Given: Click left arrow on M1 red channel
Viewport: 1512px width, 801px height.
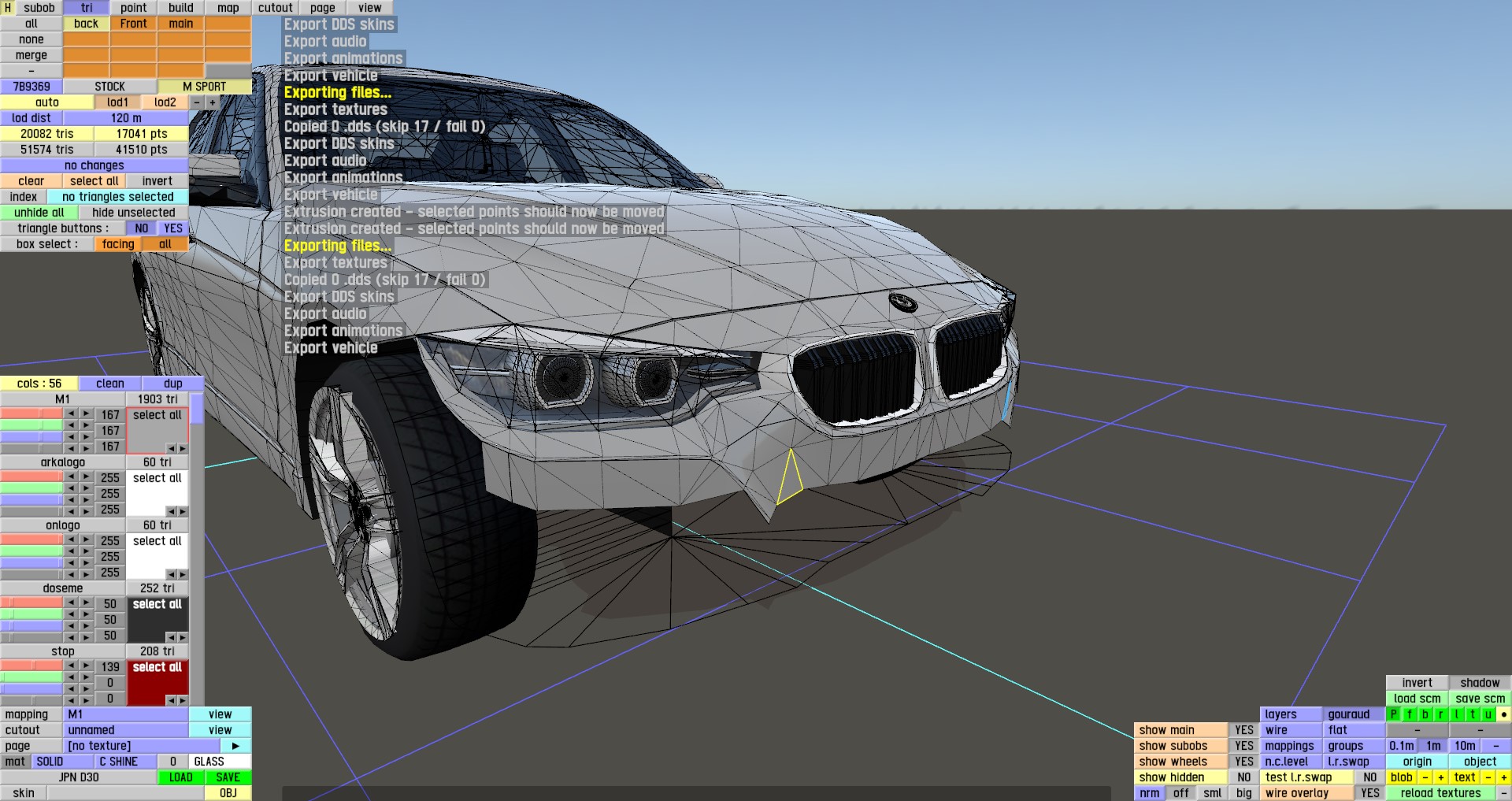Looking at the screenshot, I should point(71,413).
